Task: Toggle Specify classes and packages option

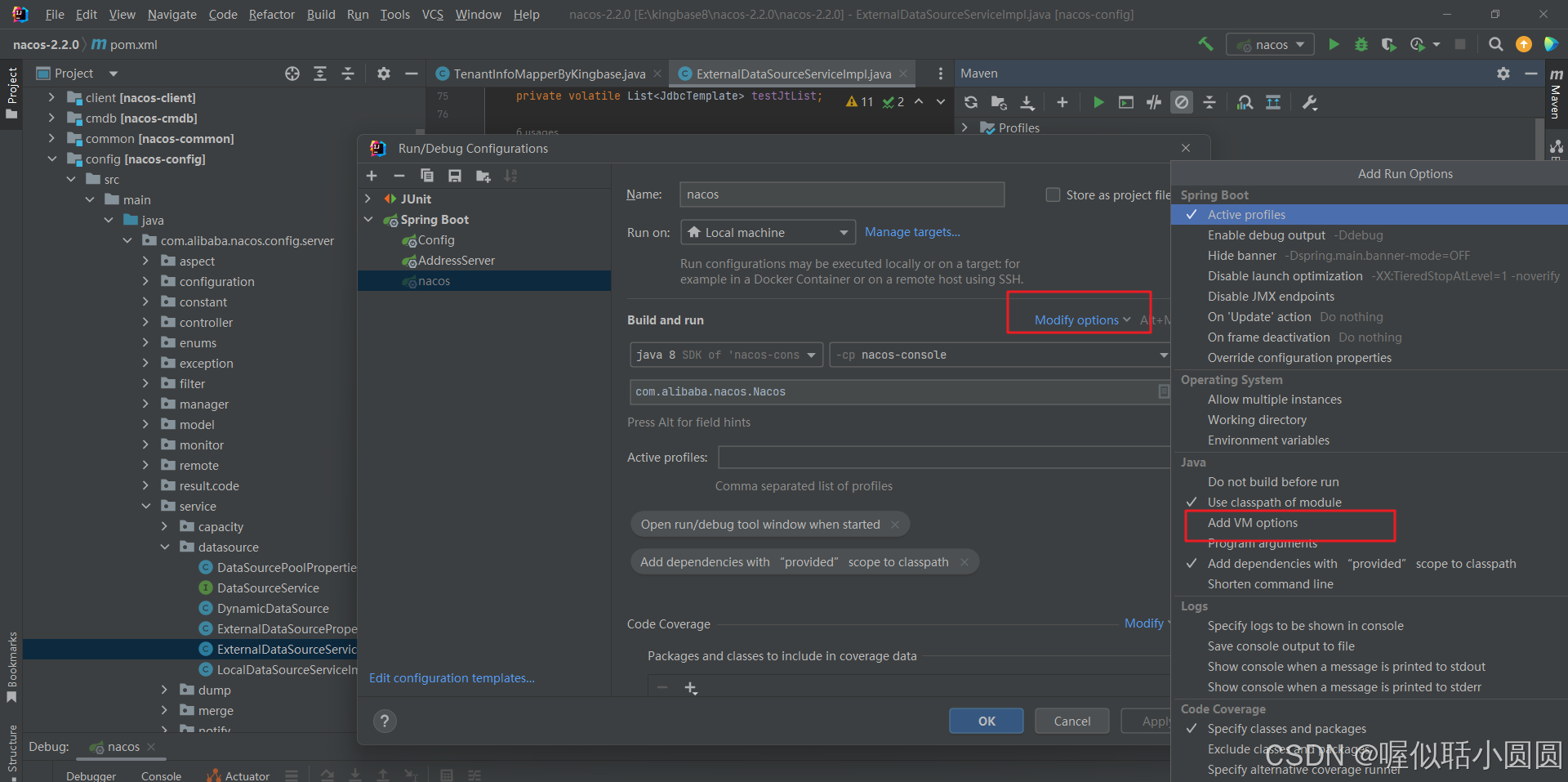Action: coord(1370,729)
